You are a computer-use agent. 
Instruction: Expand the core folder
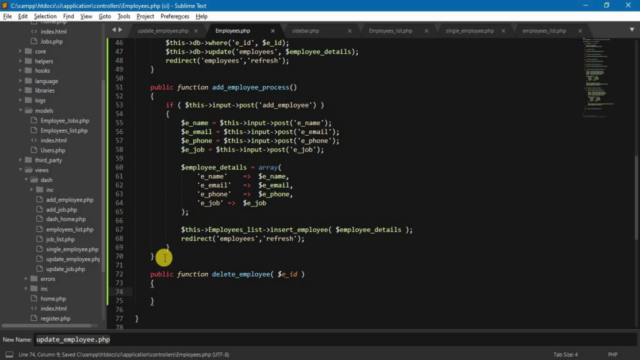click(20, 51)
